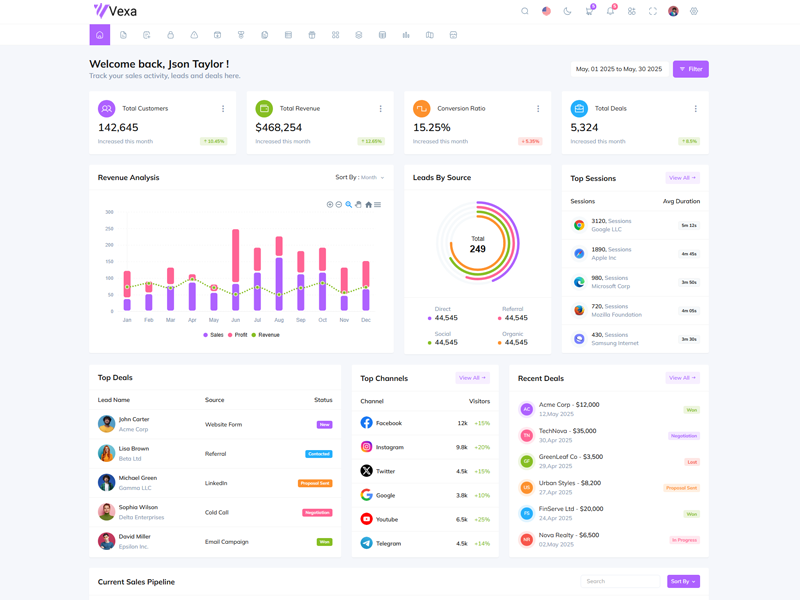Image resolution: width=800 pixels, height=600 pixels.
Task: Click the US flag language selector
Action: click(546, 11)
